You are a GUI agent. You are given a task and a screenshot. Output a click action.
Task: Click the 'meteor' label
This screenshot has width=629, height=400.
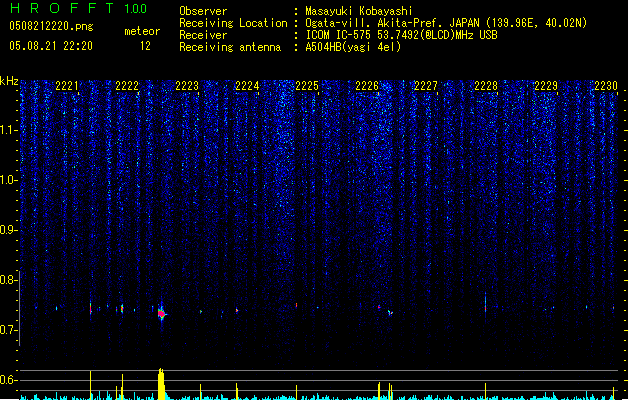[142, 31]
